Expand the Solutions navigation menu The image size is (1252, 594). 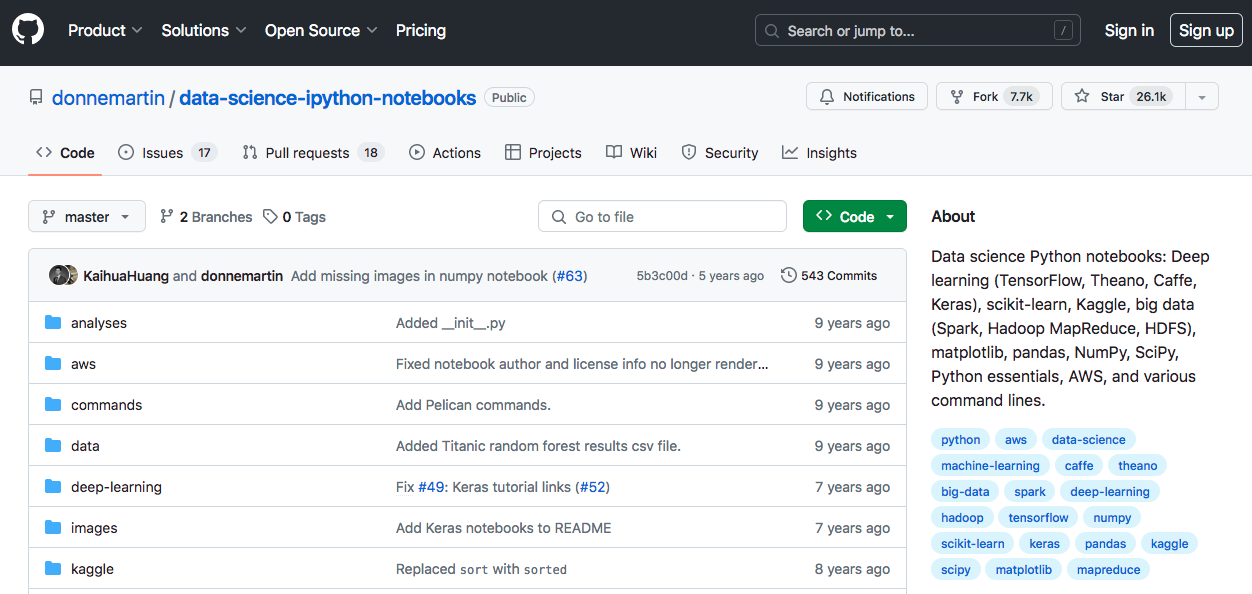pyautogui.click(x=203, y=30)
